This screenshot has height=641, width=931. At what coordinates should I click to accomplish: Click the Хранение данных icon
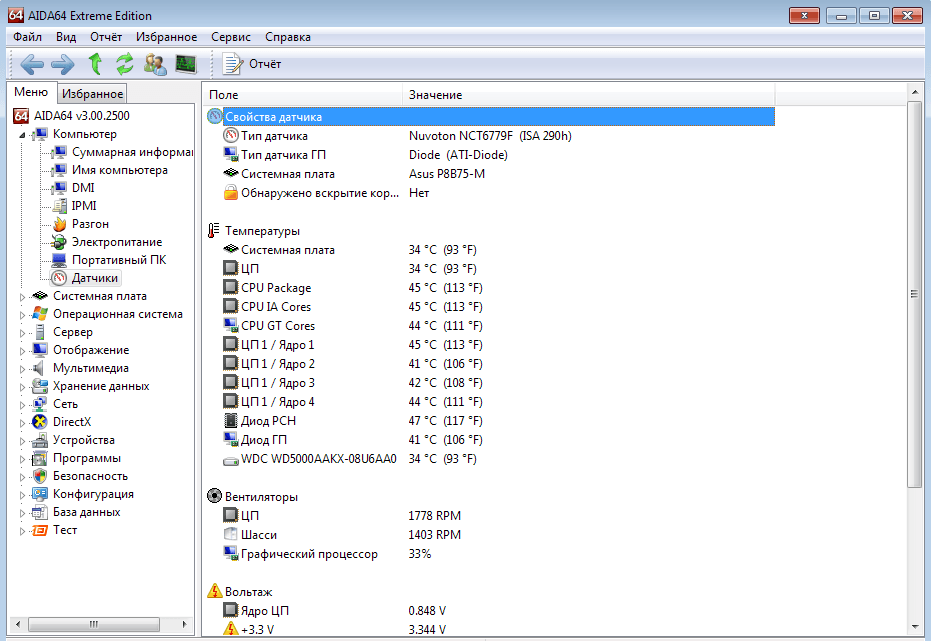click(x=40, y=386)
